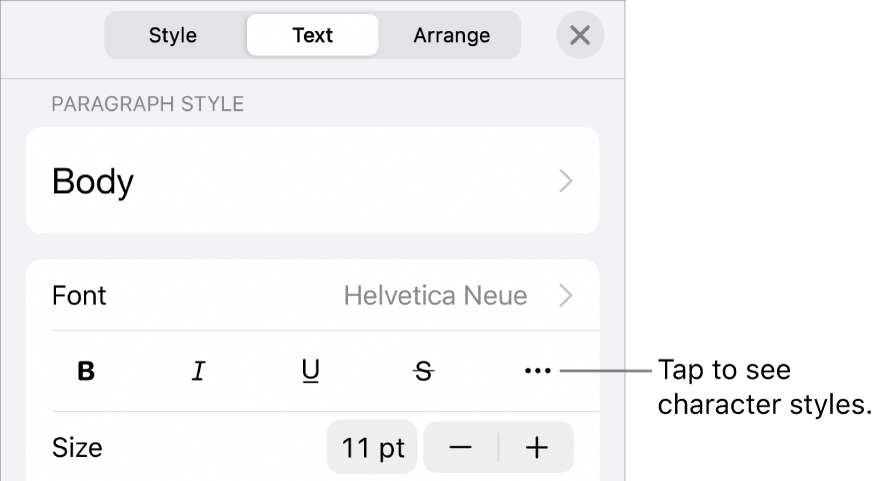Expand the Font row chevron
The height and width of the screenshot is (481, 881).
pyautogui.click(x=566, y=296)
